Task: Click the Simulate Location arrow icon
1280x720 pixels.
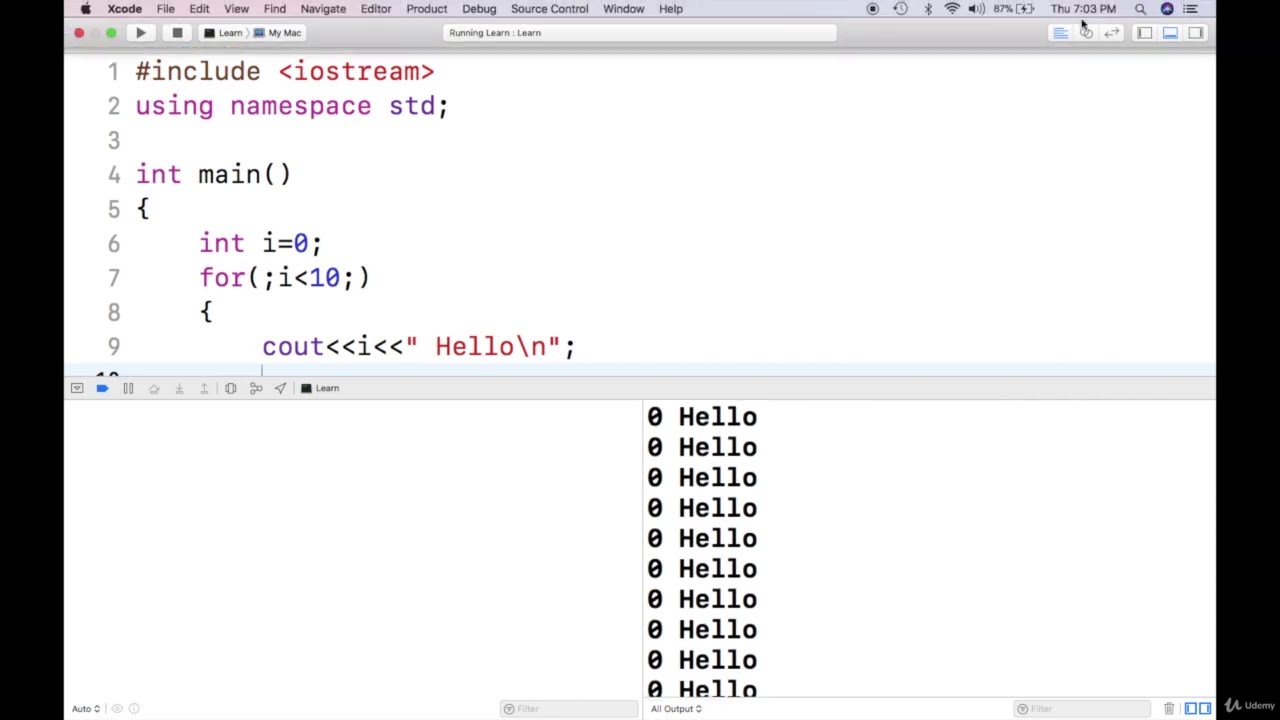Action: (x=281, y=388)
